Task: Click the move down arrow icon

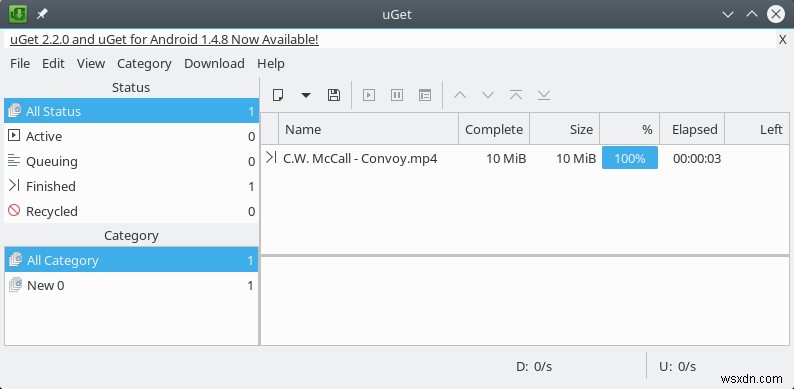Action: [x=488, y=95]
